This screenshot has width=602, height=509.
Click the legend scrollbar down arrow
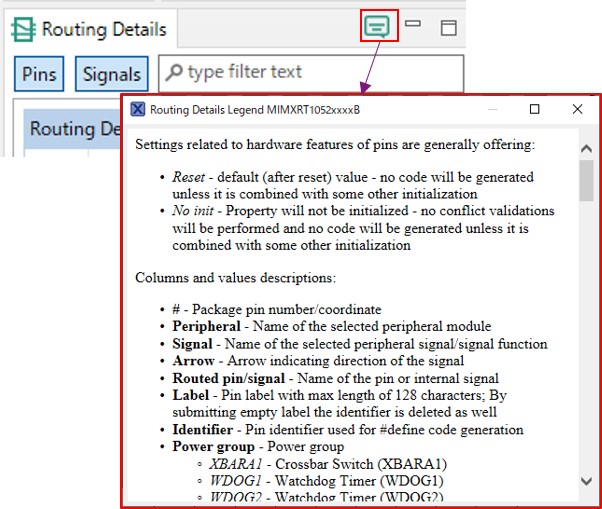587,481
